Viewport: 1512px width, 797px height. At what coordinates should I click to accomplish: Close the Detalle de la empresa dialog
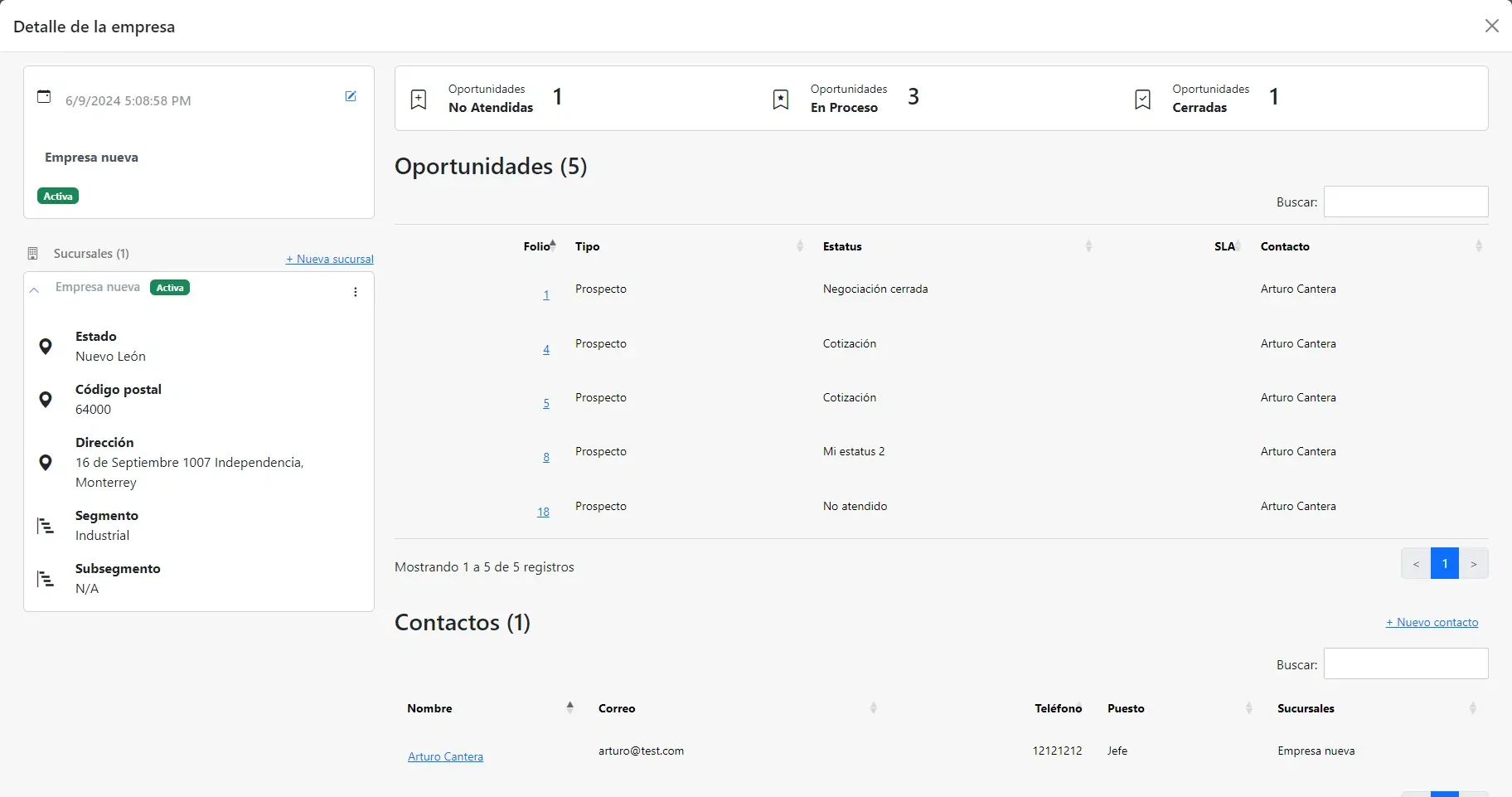1492,26
